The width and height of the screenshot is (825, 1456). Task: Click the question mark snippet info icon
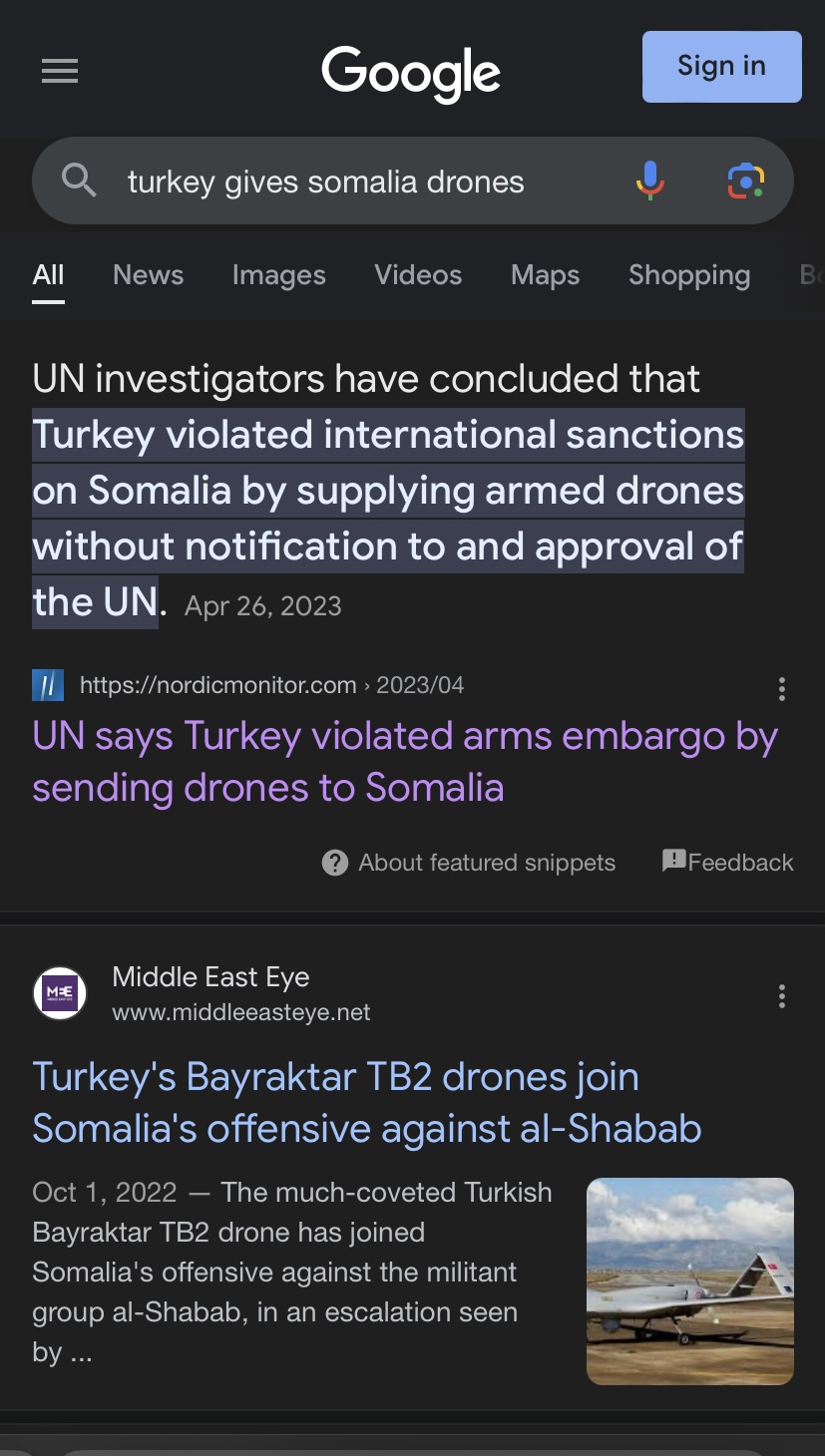pyautogui.click(x=335, y=863)
